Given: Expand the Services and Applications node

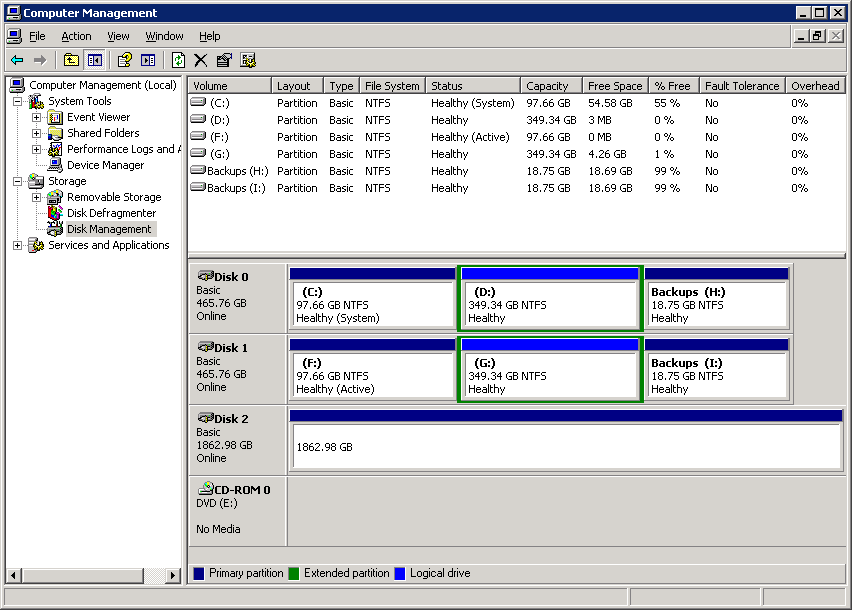Looking at the screenshot, I should (x=17, y=244).
